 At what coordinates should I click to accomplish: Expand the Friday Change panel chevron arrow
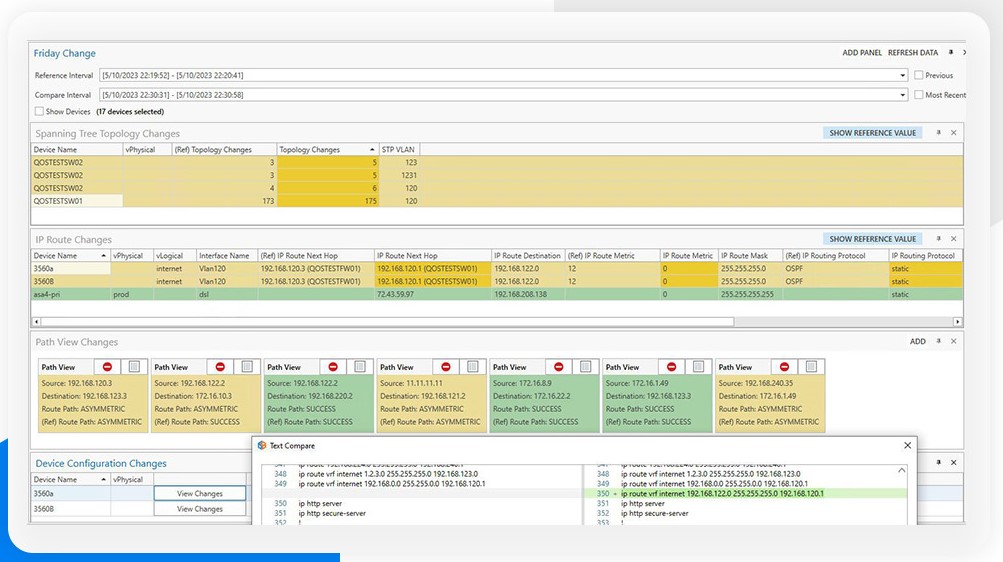coord(964,52)
